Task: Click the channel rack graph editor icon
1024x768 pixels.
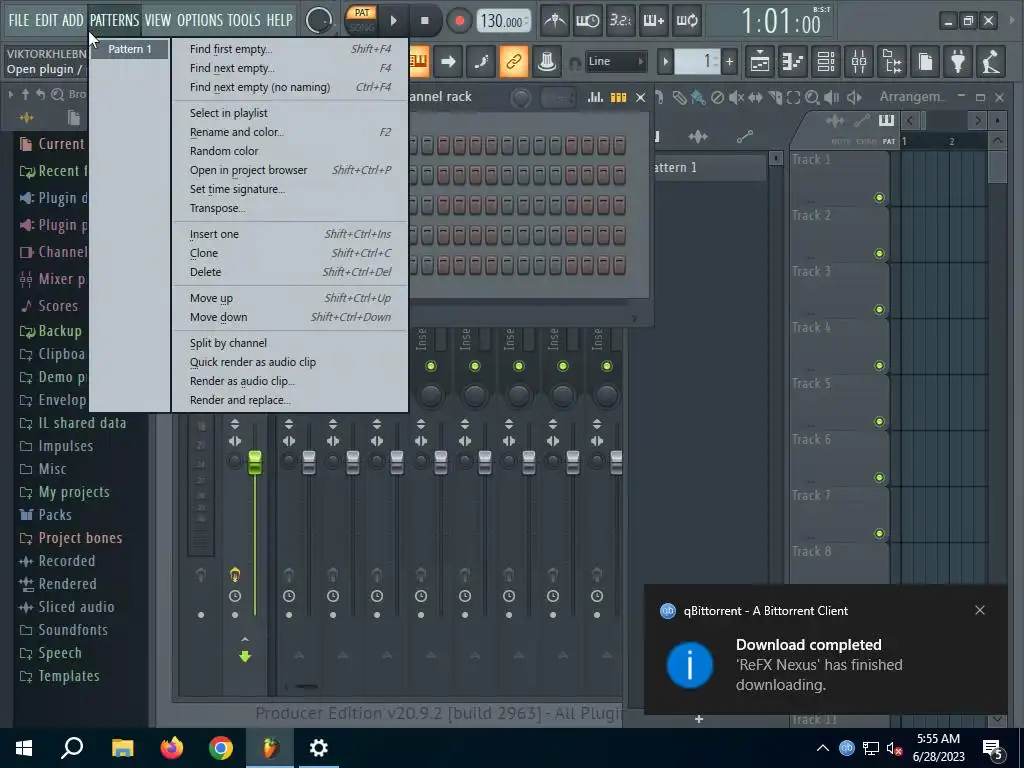Action: 595,97
